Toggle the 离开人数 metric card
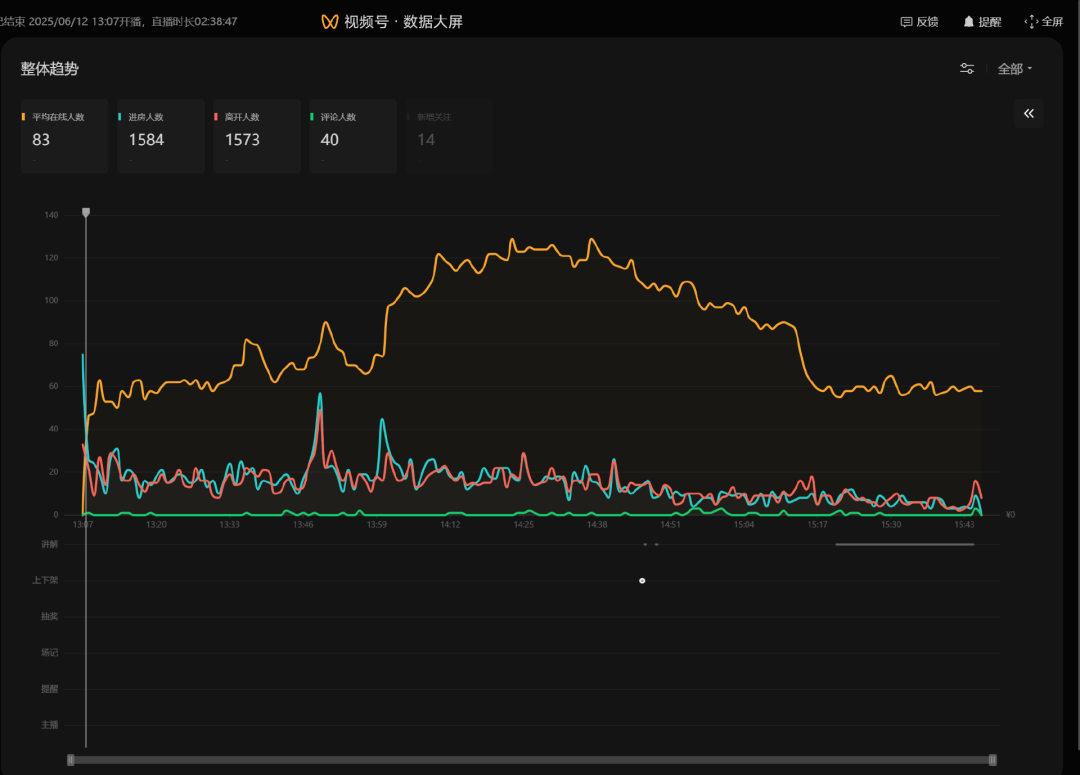This screenshot has width=1080, height=775. point(256,136)
